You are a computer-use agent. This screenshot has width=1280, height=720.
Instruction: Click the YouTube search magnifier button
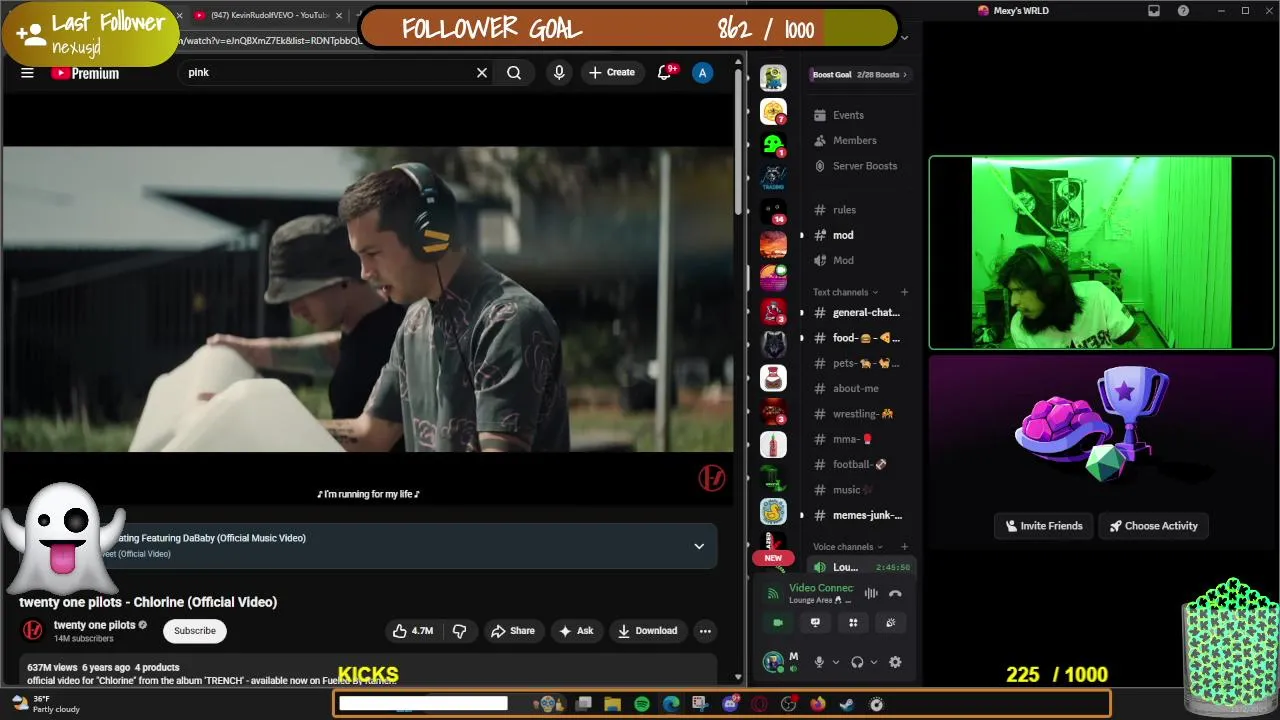pos(514,72)
